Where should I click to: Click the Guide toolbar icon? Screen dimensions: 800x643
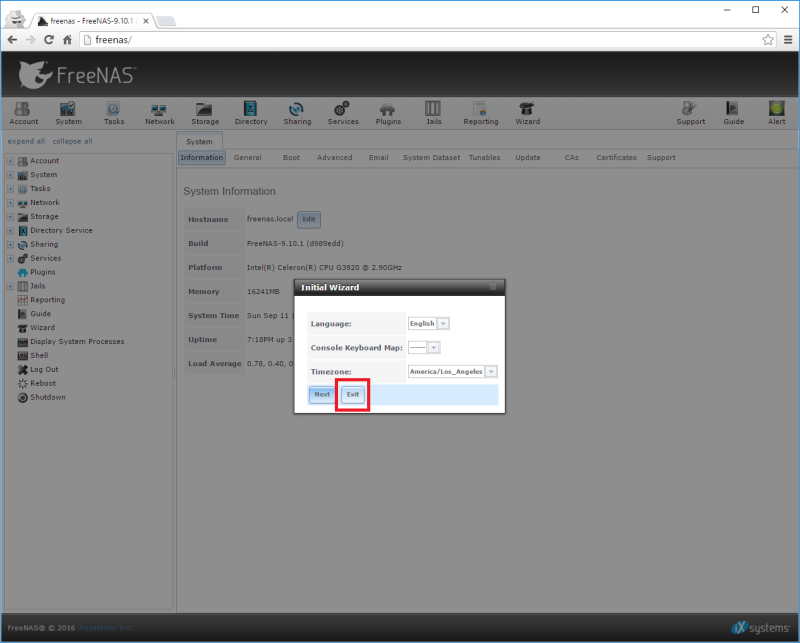[733, 112]
